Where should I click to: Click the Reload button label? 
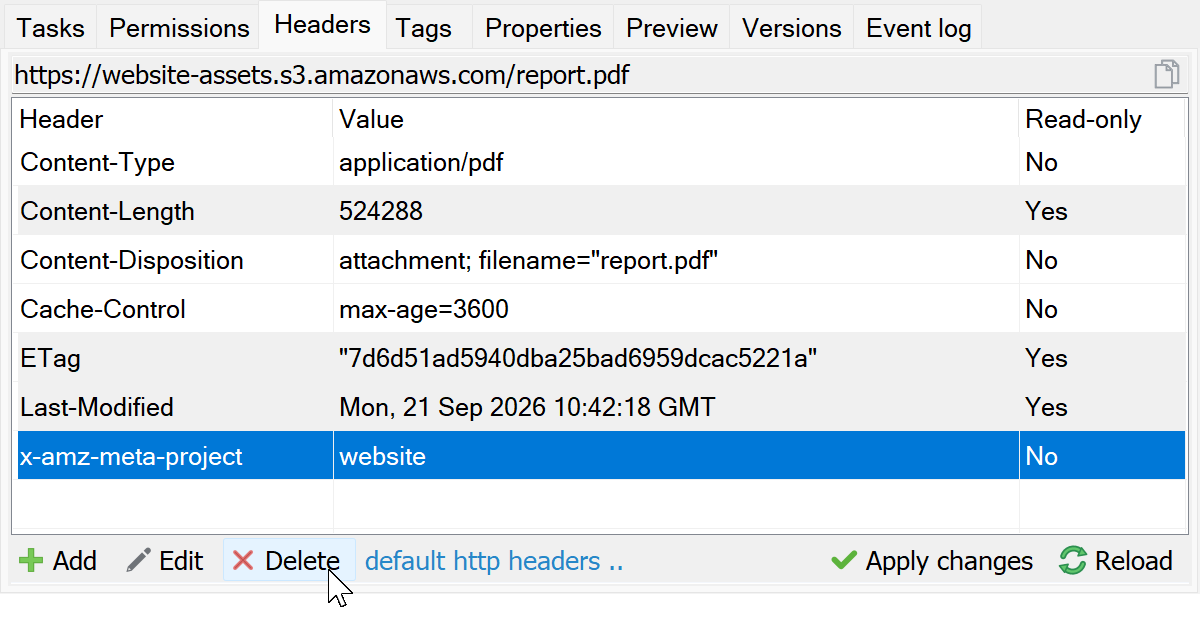tap(1134, 562)
